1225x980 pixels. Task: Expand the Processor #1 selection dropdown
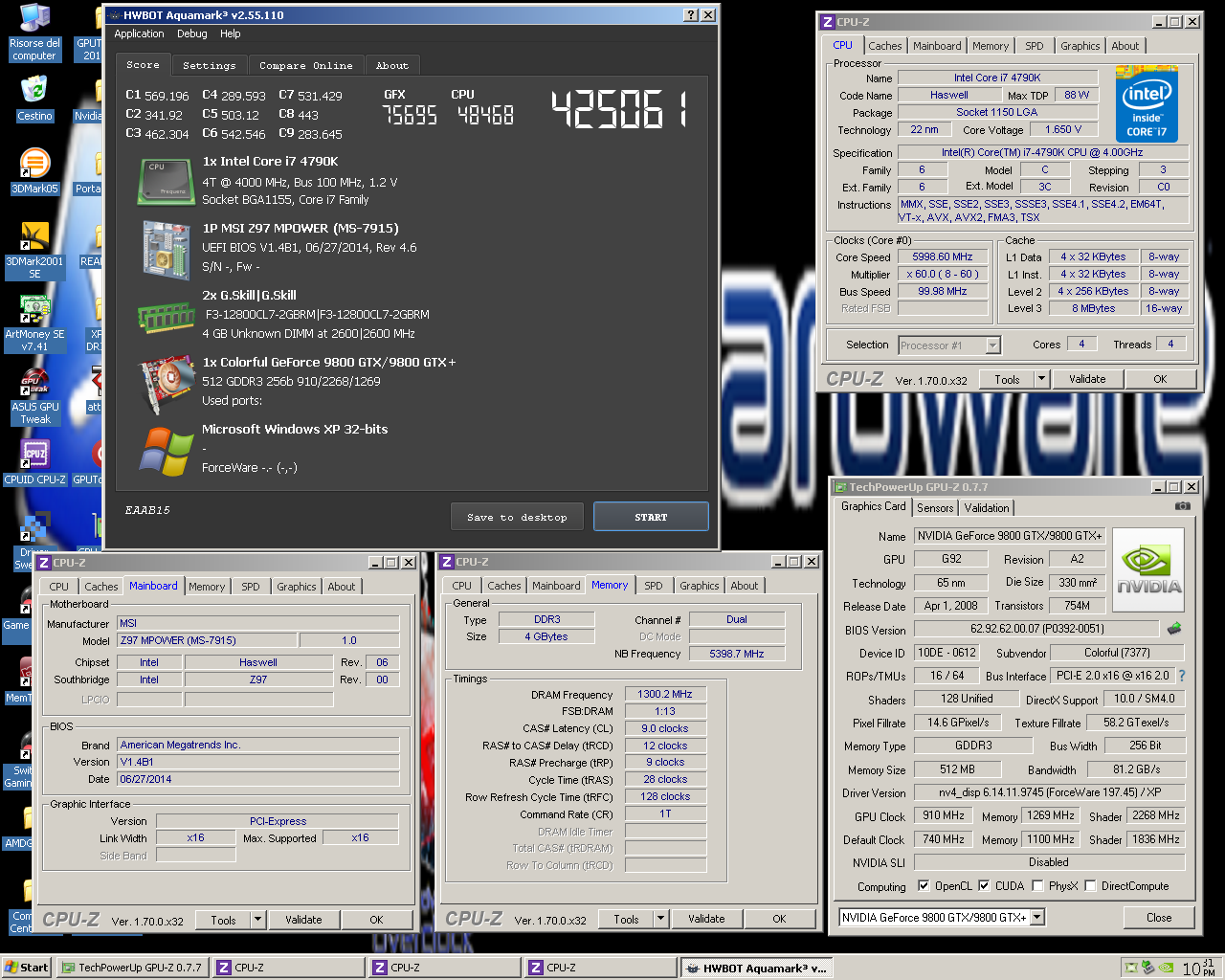(992, 345)
